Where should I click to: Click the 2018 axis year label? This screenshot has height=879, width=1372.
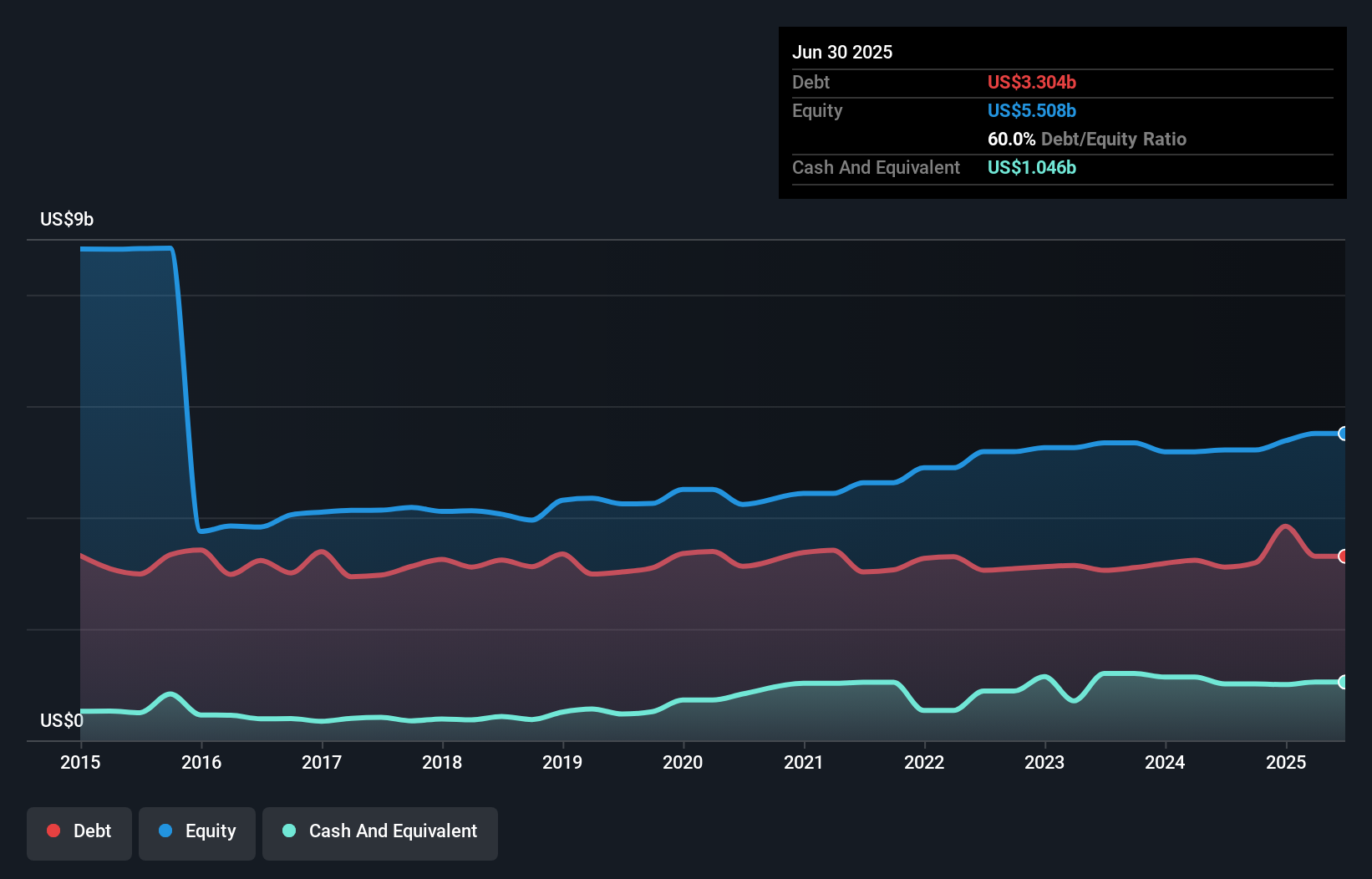click(442, 762)
